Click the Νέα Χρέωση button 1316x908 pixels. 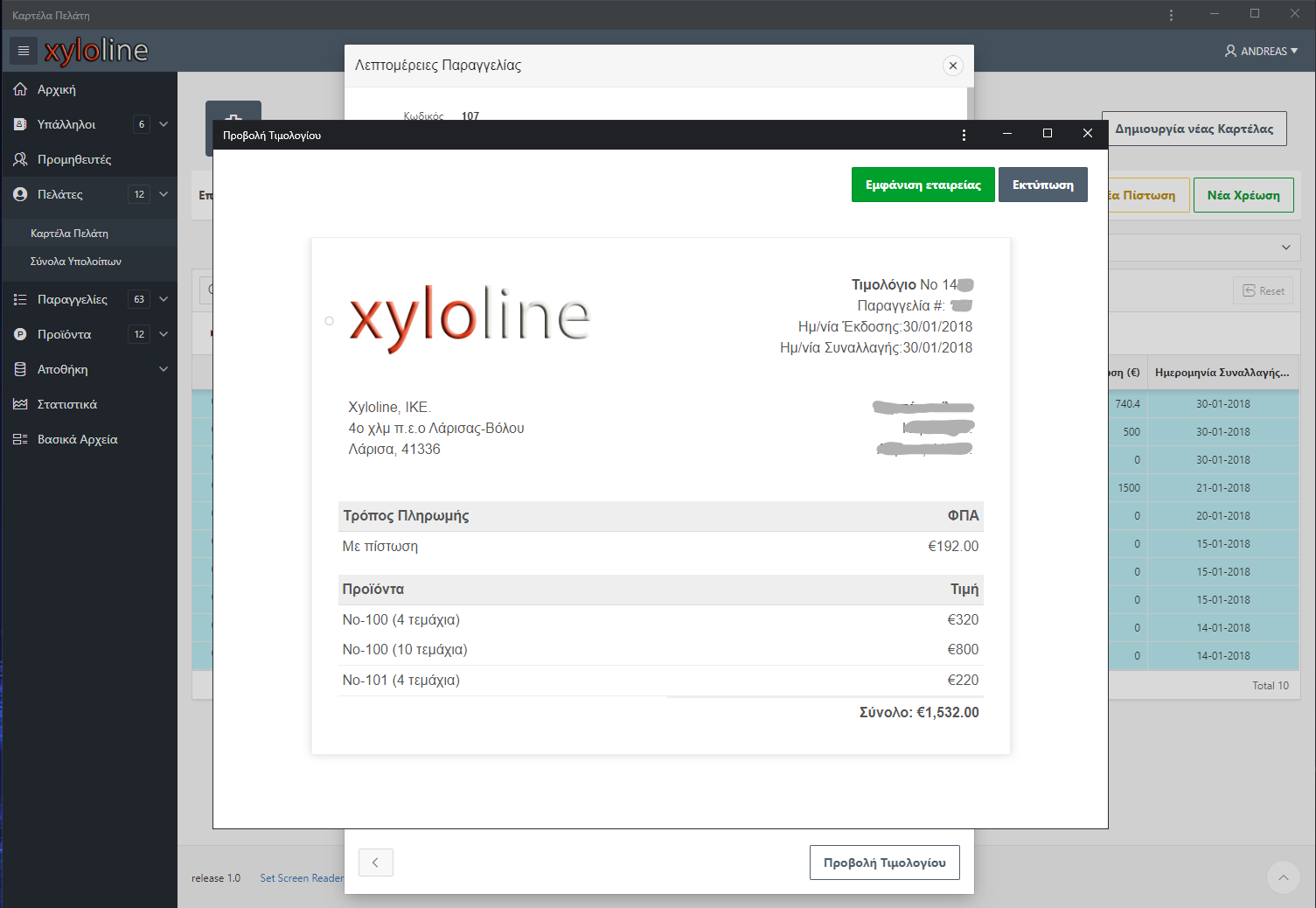[x=1243, y=195]
